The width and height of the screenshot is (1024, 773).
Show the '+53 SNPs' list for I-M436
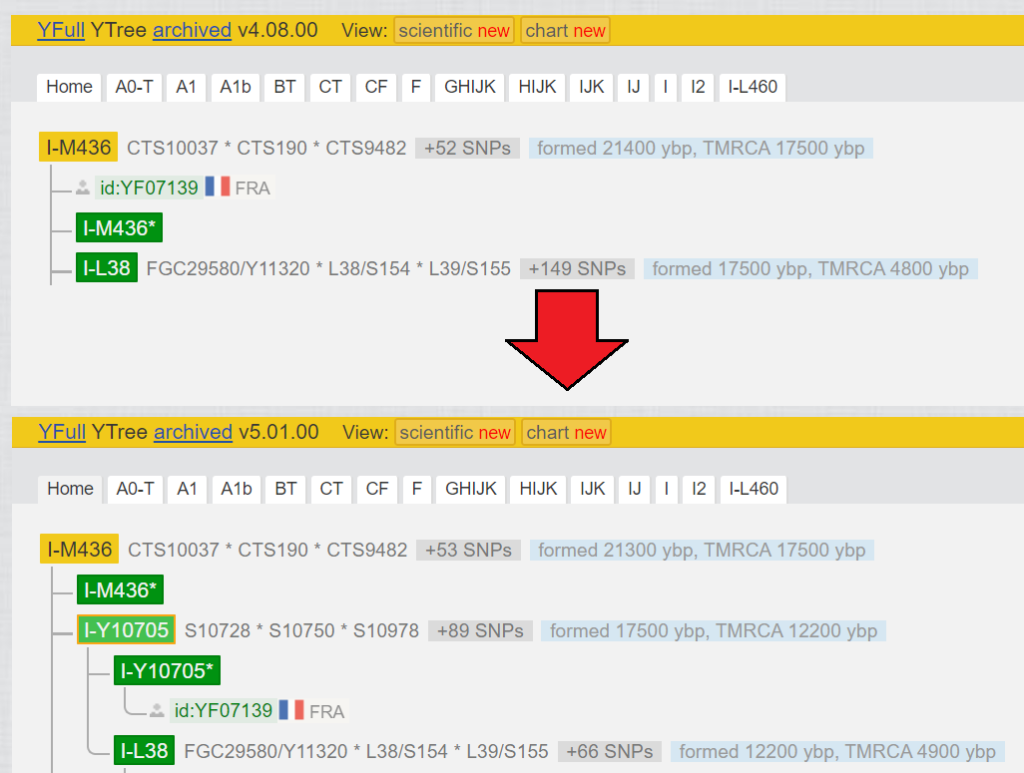[x=468, y=550]
